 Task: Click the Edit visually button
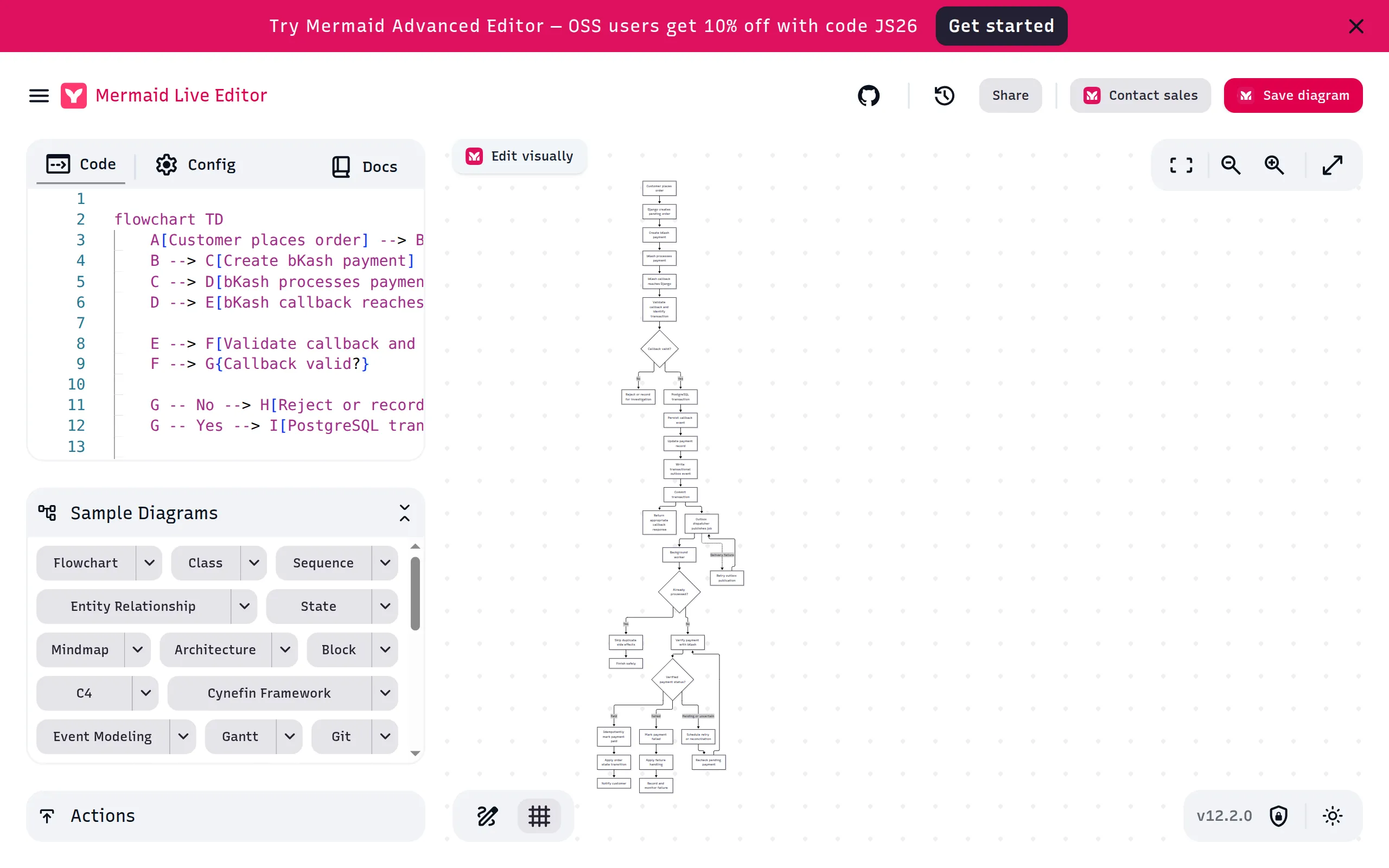[x=520, y=156]
